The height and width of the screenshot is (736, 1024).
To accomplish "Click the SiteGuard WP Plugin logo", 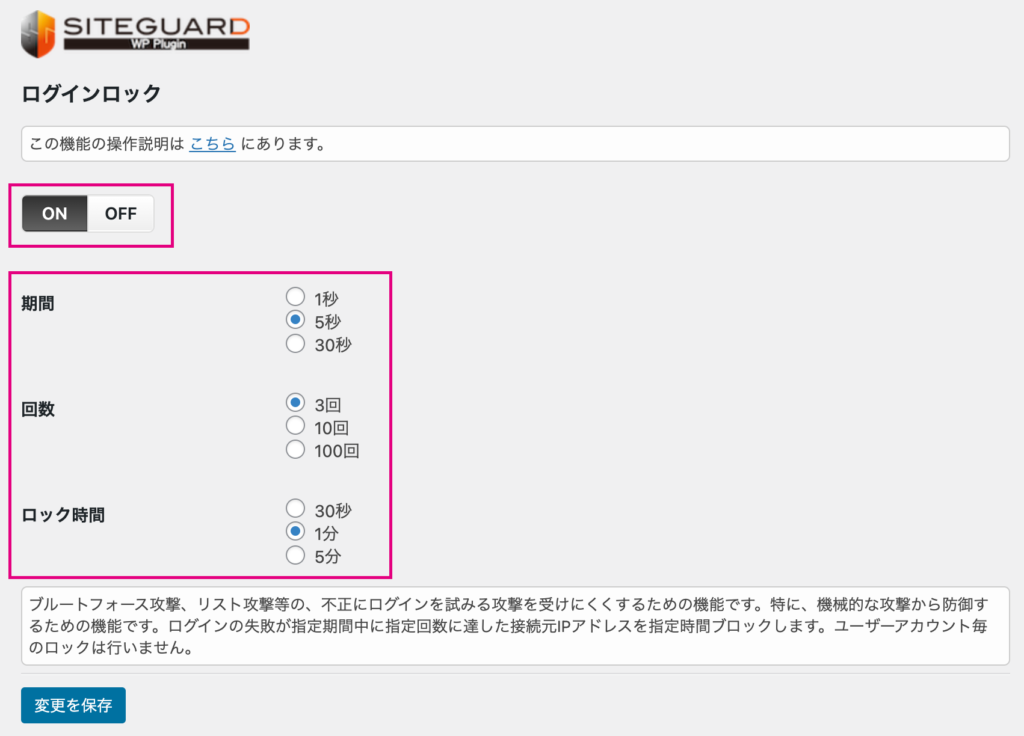I will click(135, 34).
